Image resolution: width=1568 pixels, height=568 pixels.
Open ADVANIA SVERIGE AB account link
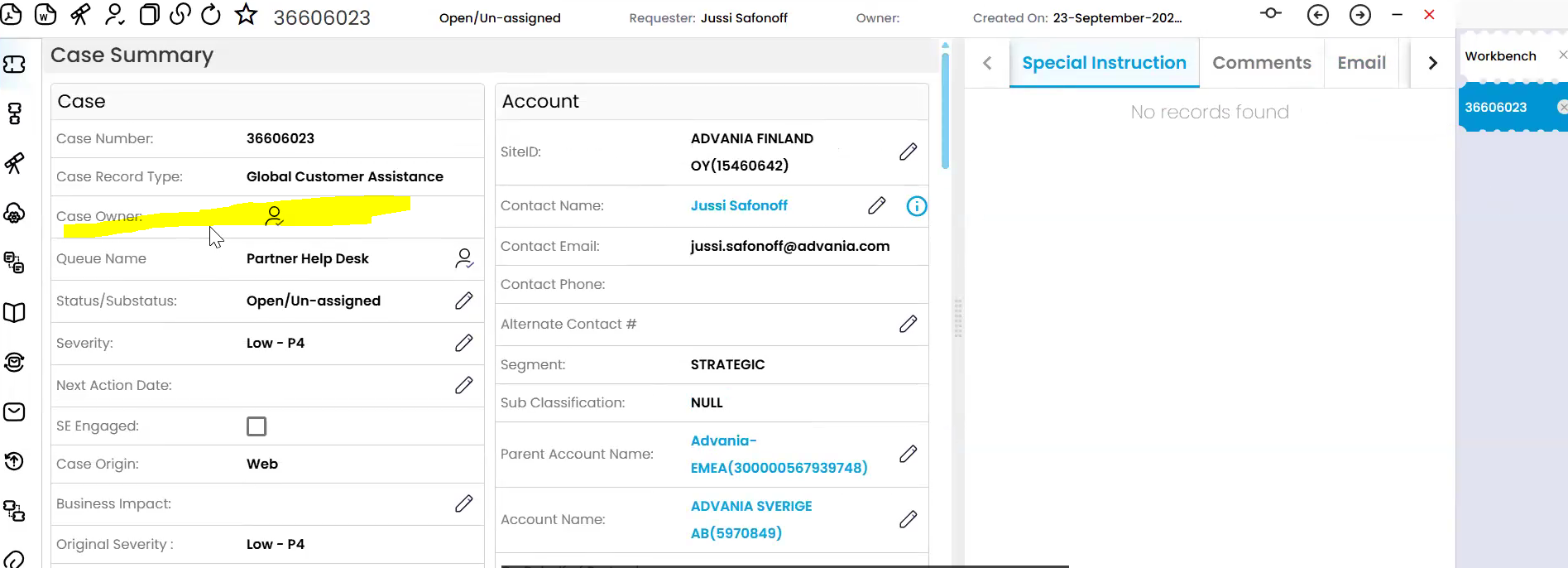click(x=751, y=519)
